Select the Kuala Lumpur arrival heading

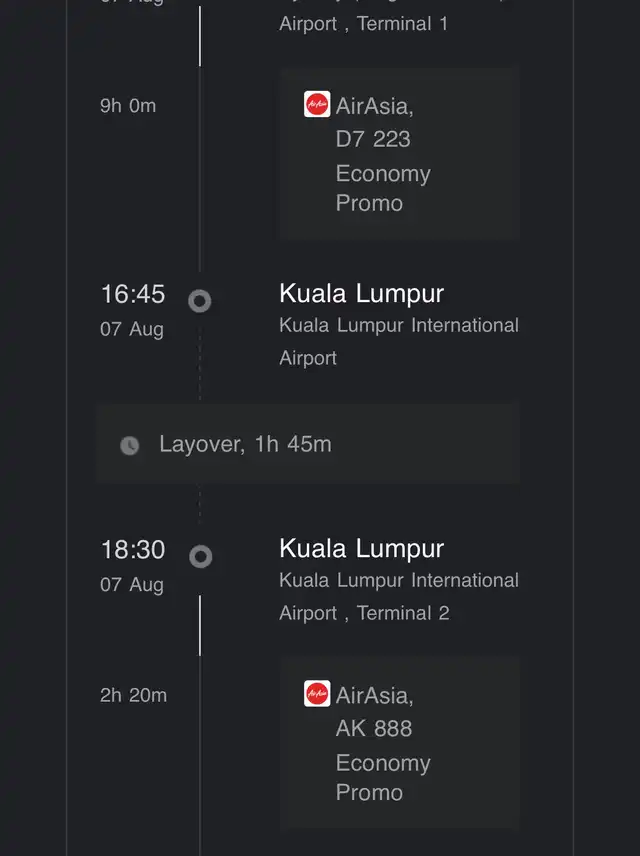[362, 294]
